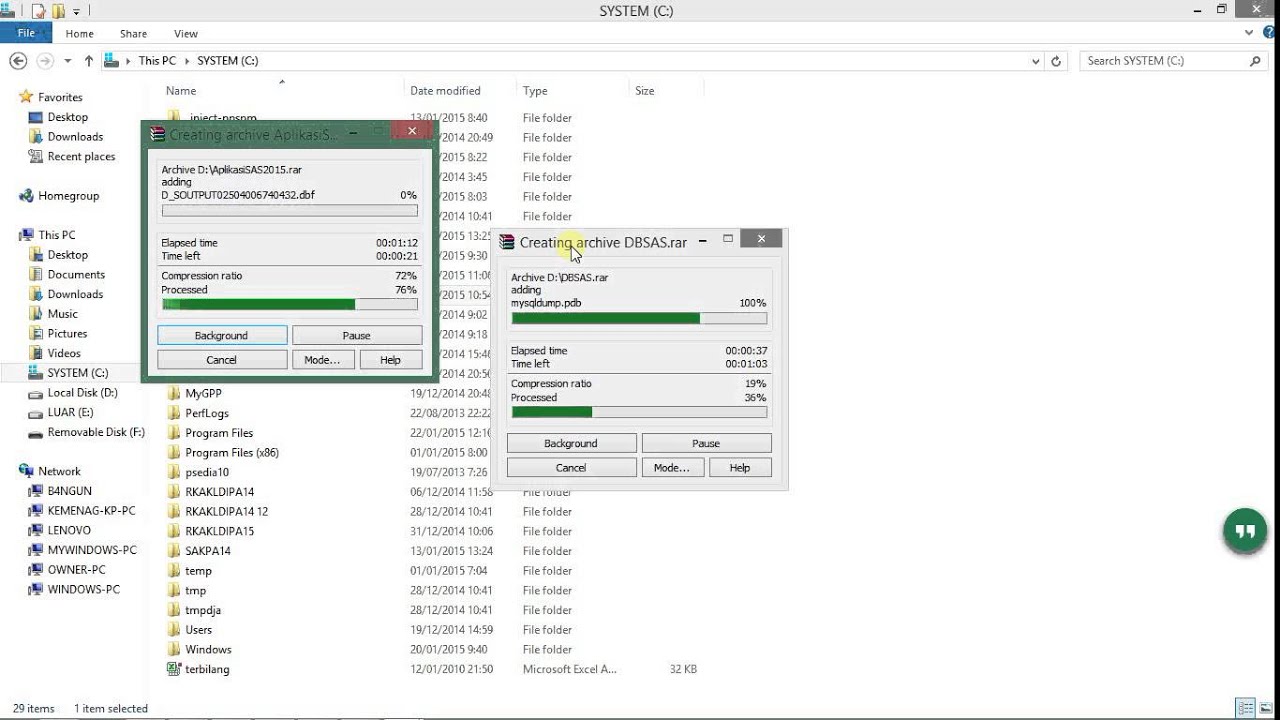Screen dimensions: 1280x720
Task: Select the MyGPP folder icon
Action: tap(174, 393)
